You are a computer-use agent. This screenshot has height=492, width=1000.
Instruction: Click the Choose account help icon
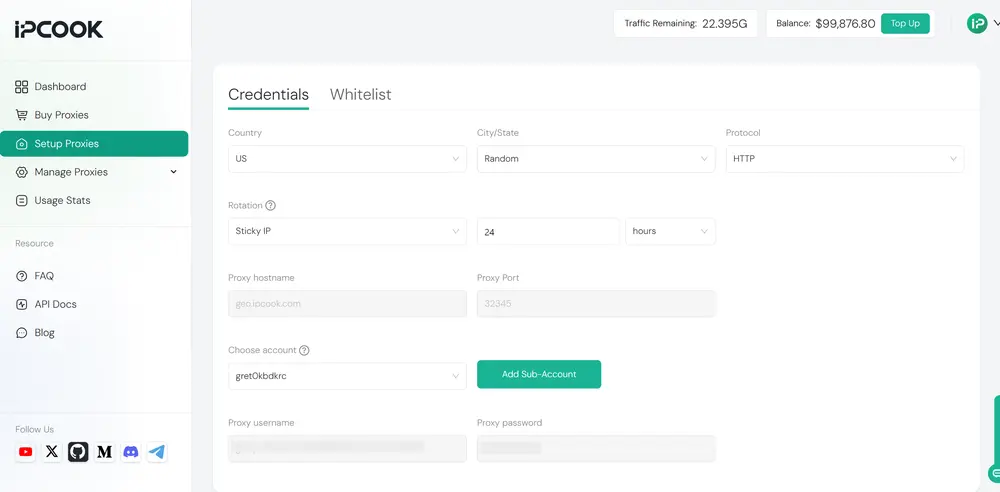[304, 350]
